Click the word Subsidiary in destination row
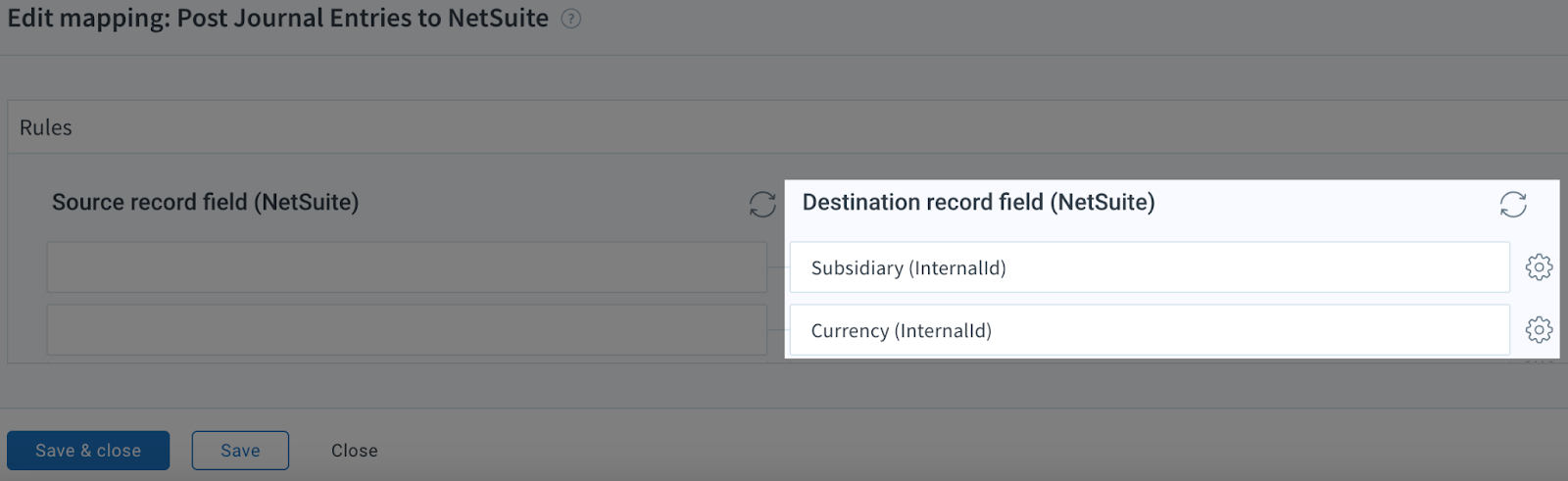 pos(857,267)
